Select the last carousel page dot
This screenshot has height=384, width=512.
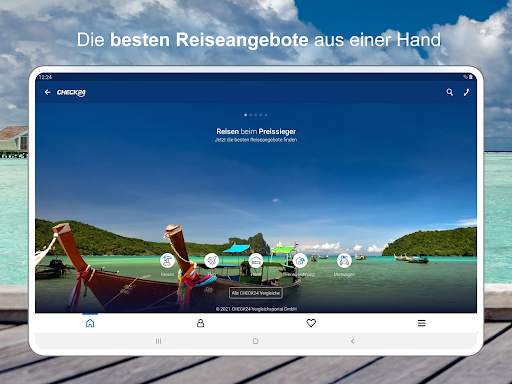266,115
